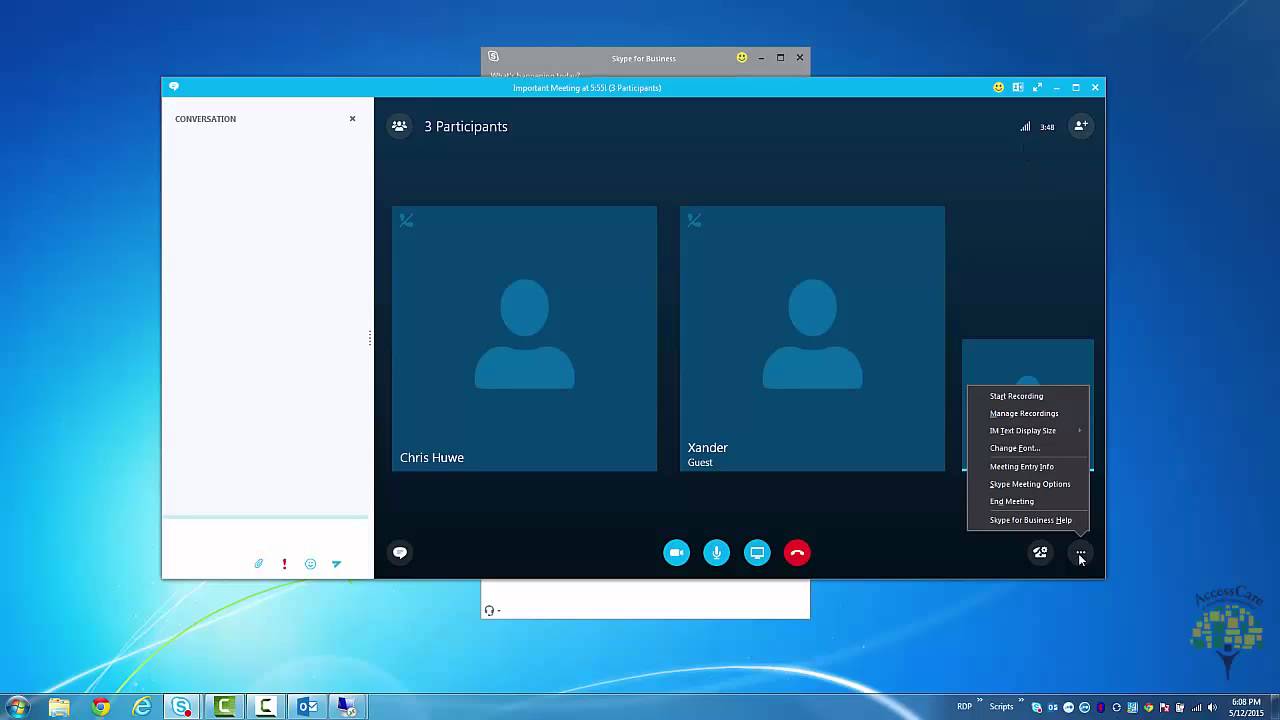The width and height of the screenshot is (1280, 720).
Task: Select Chris Huwe video tile
Action: 524,338
